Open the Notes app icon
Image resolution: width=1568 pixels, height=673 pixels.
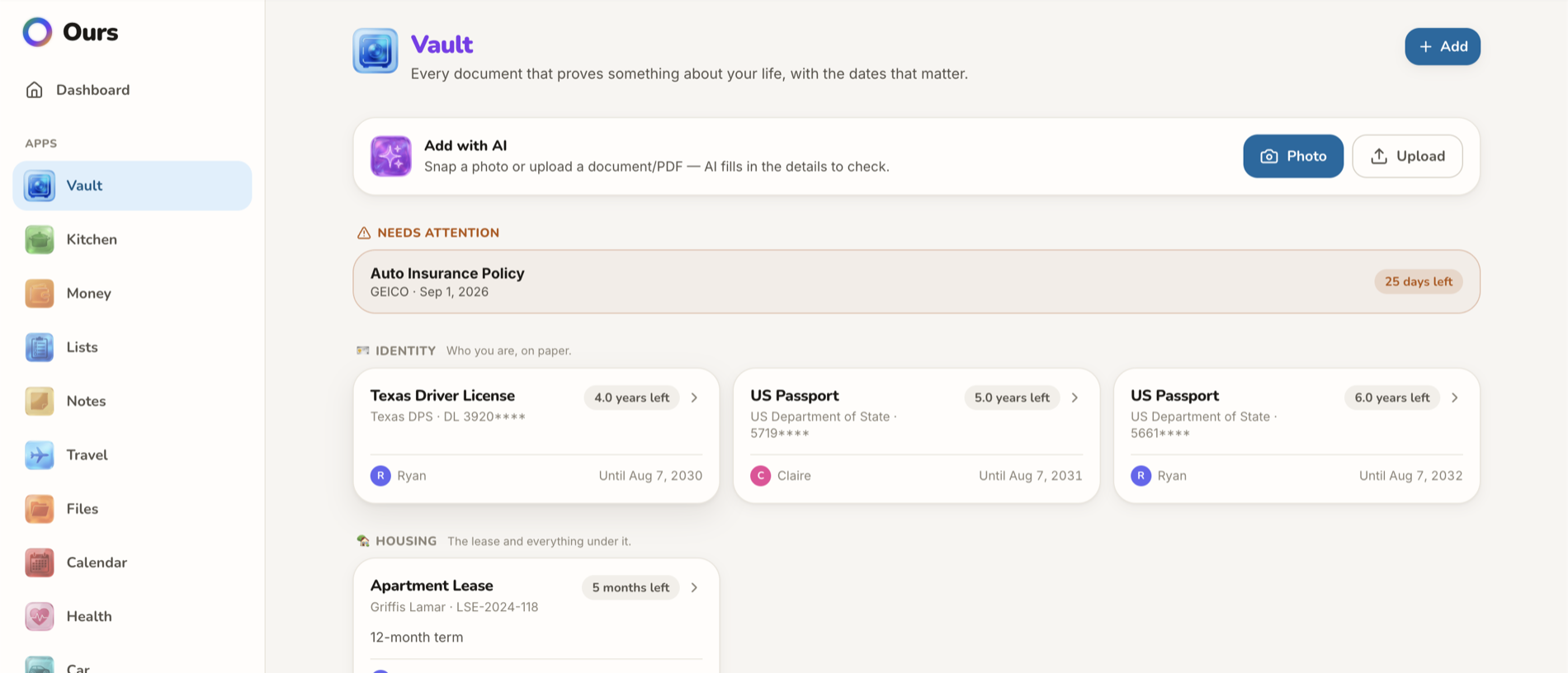[x=39, y=401]
